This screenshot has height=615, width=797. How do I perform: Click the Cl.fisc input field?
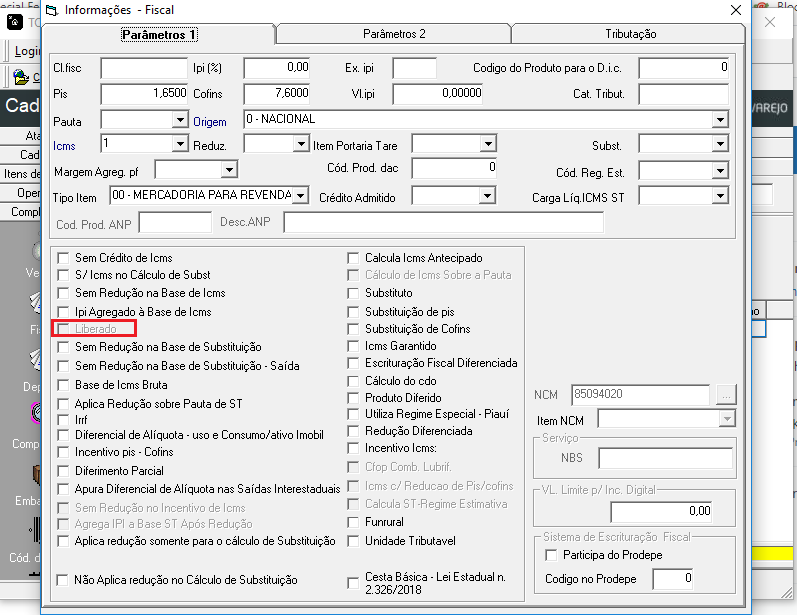(x=144, y=68)
